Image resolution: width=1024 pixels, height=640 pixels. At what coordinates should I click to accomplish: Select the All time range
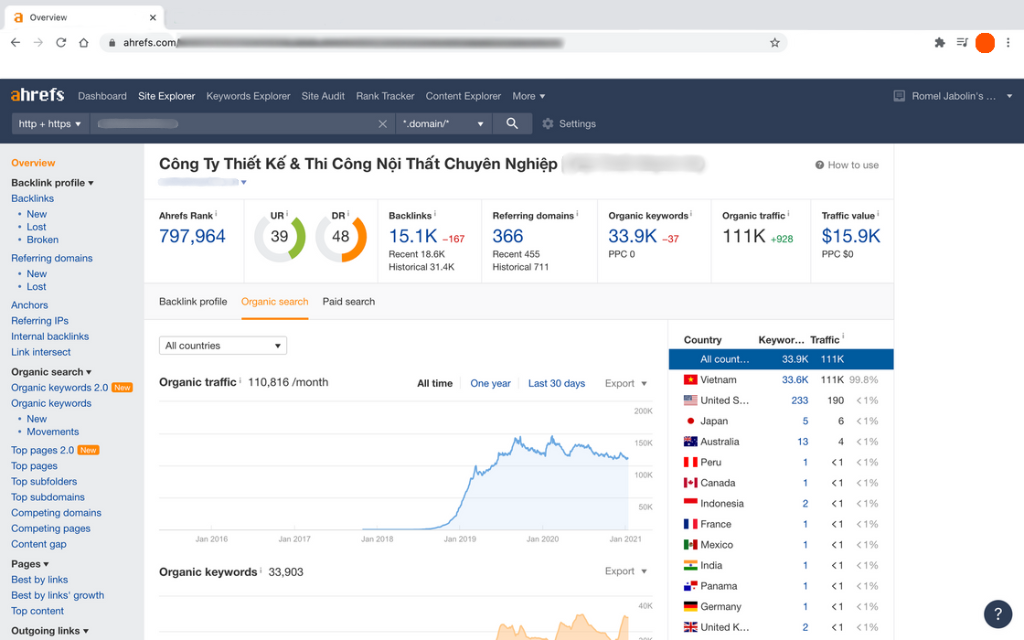tap(434, 383)
